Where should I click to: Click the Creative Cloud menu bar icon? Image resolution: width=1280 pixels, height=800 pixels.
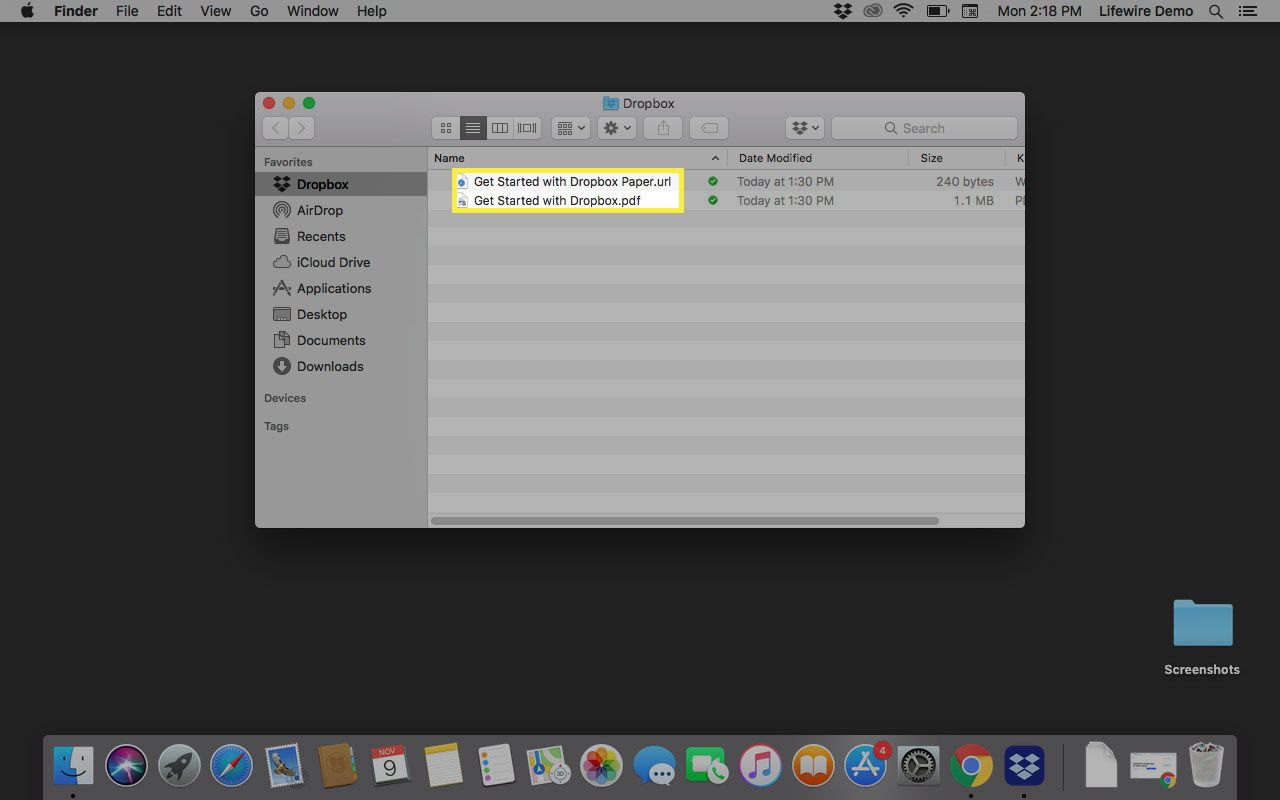tap(873, 11)
